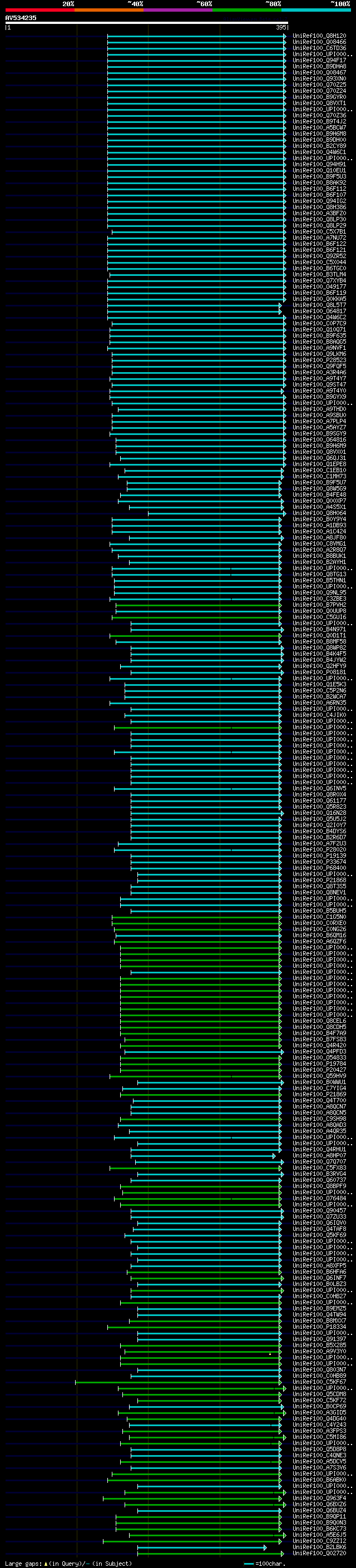The height and width of the screenshot is (1568, 356).
Task: Open hit UniRef100_C6TD36
Action: (319, 48)
